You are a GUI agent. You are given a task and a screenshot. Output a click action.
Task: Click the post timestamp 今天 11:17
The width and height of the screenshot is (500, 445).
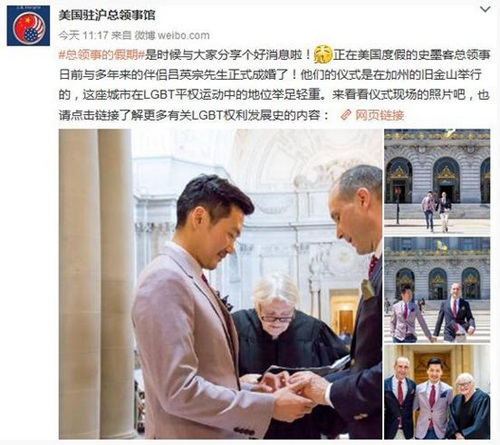pos(84,35)
